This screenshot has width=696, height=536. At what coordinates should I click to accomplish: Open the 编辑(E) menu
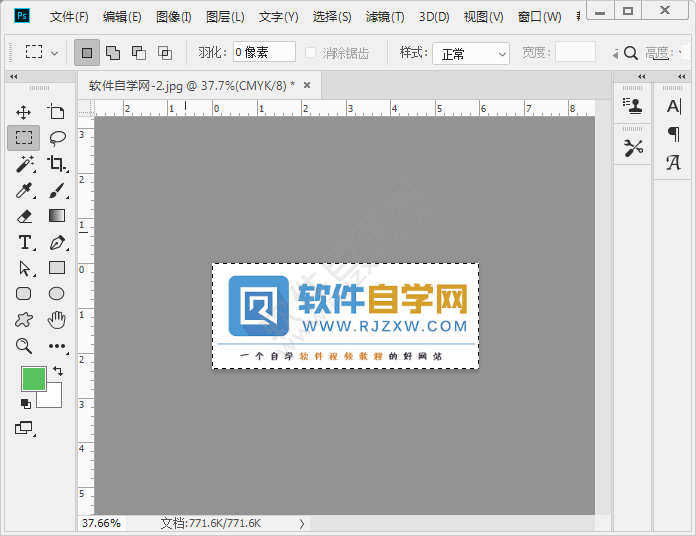[122, 17]
